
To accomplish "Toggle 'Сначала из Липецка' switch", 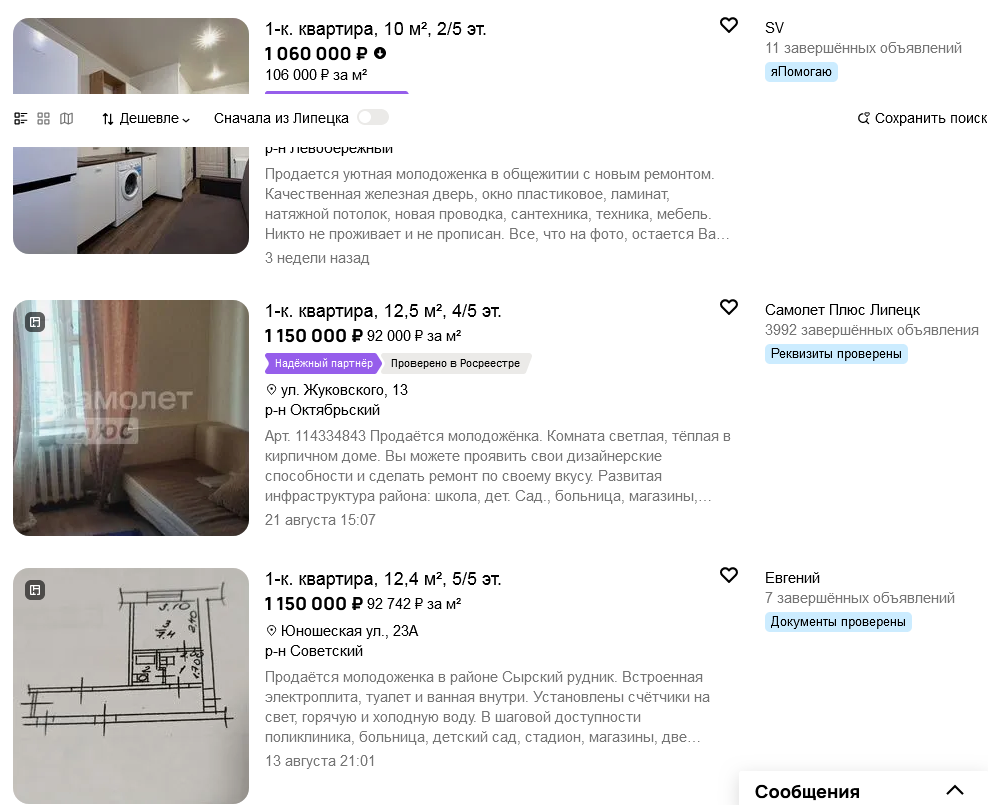I will (x=373, y=118).
